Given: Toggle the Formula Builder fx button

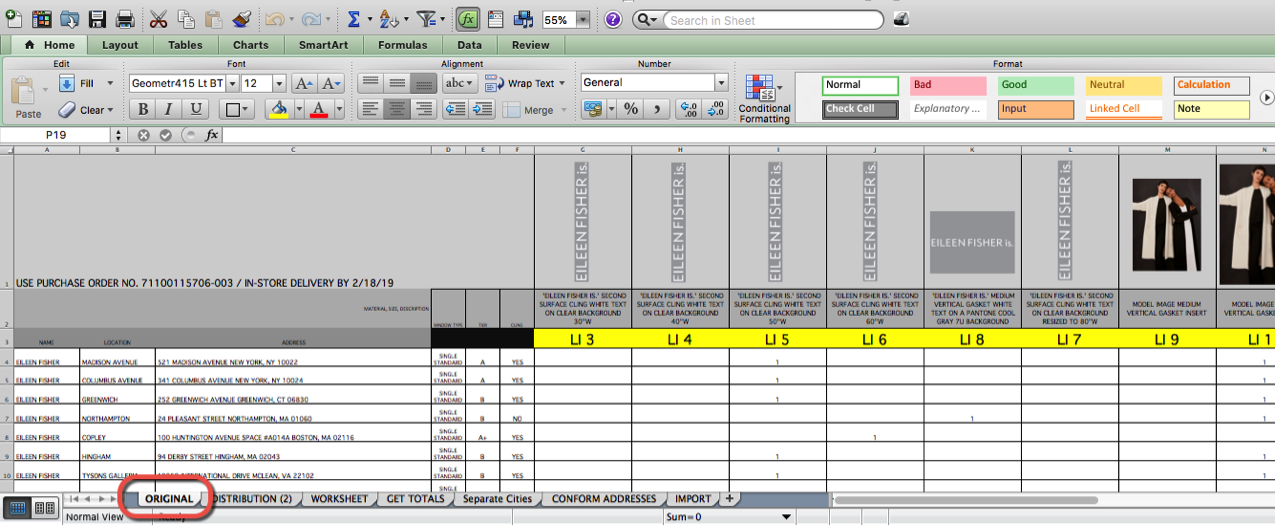Looking at the screenshot, I should (x=467, y=19).
